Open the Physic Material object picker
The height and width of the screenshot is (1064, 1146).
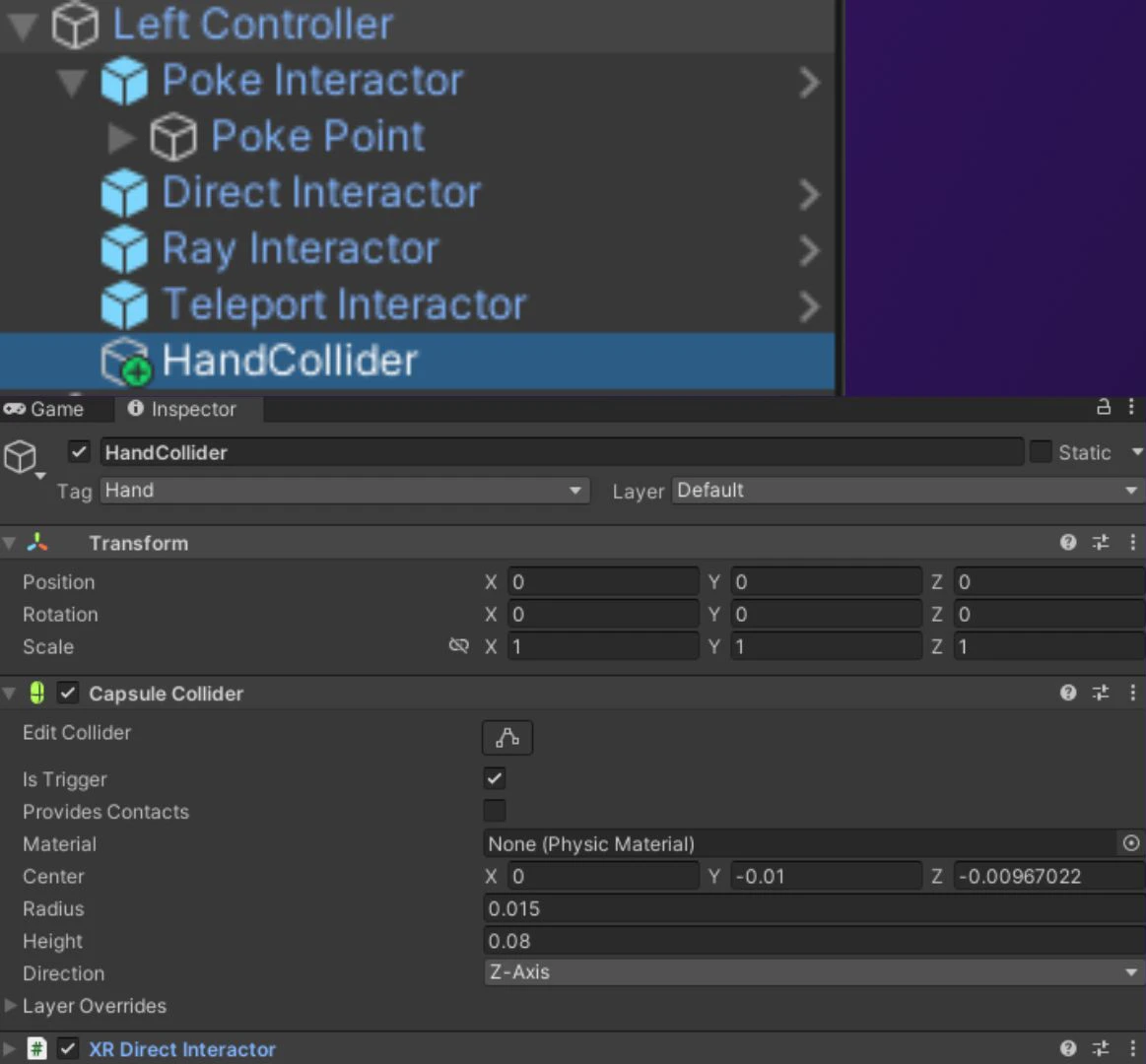click(1130, 843)
